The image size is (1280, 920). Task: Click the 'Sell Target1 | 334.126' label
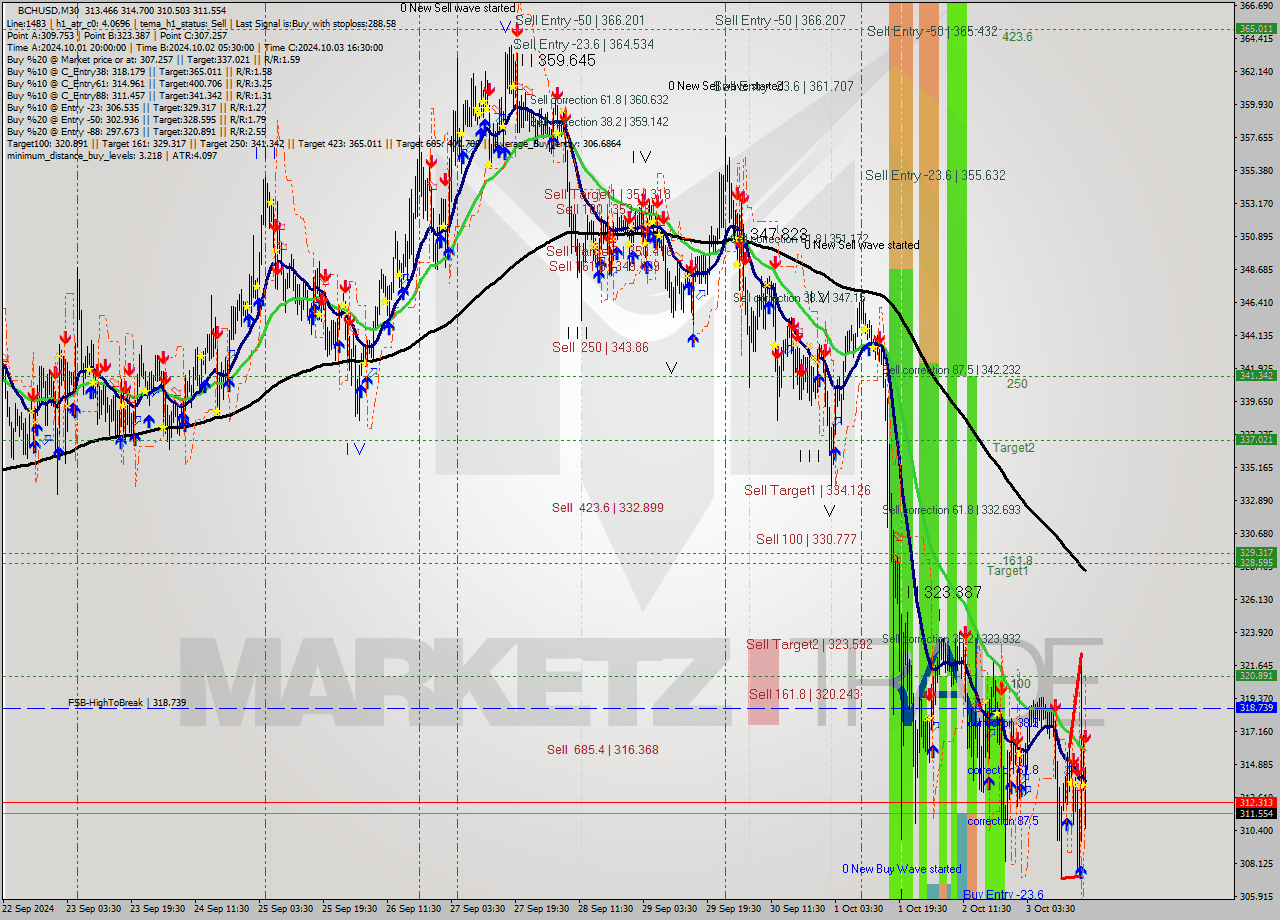tap(807, 491)
